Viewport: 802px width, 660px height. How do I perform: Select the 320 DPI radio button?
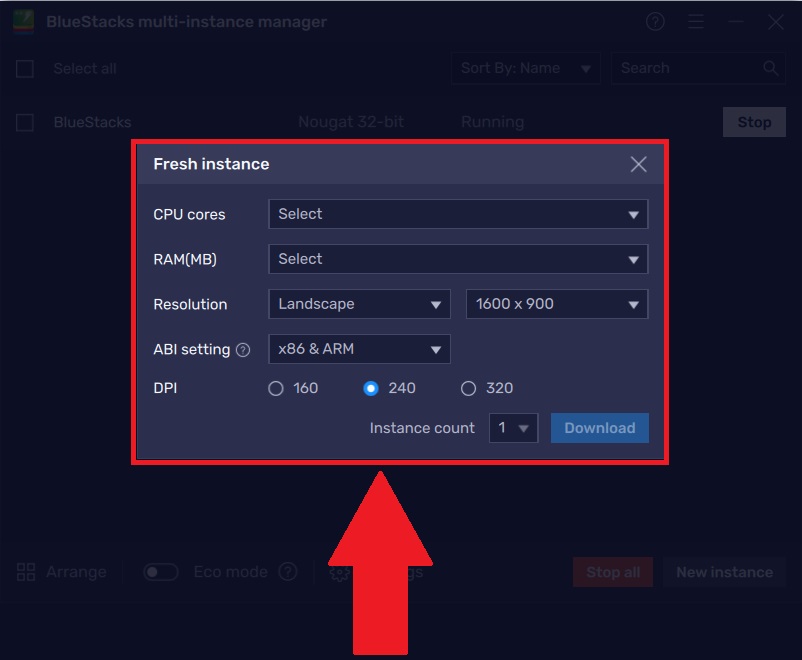[468, 388]
